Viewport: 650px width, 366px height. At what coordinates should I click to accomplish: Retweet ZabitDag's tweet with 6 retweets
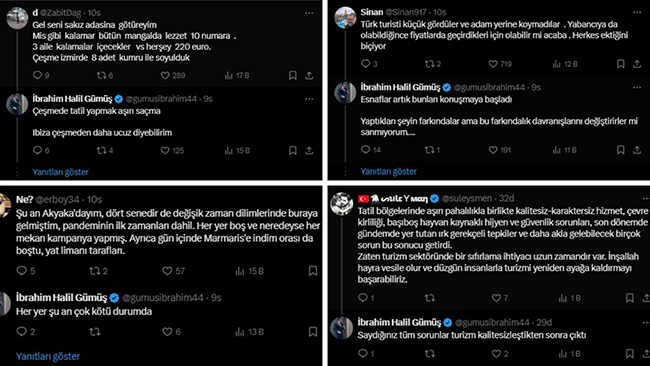point(101,75)
